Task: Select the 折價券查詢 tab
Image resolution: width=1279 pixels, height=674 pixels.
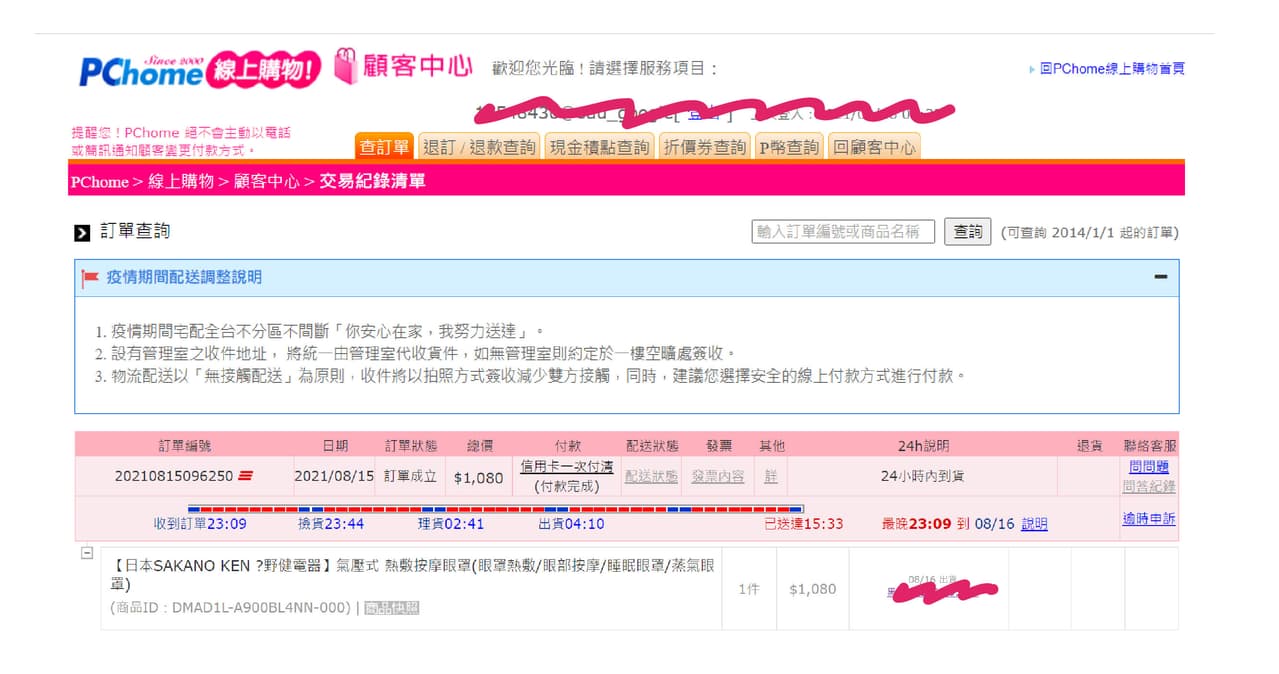Action: tap(704, 147)
